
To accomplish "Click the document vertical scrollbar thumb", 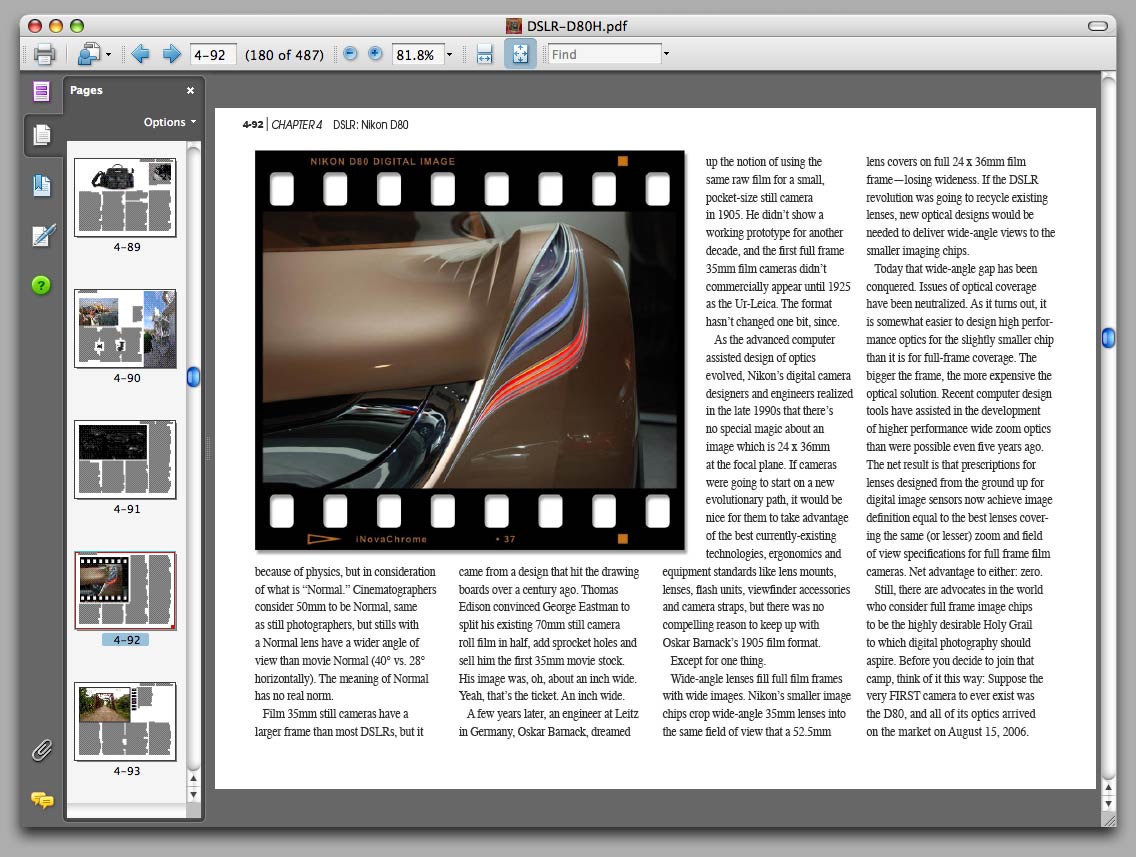I will pos(1108,338).
